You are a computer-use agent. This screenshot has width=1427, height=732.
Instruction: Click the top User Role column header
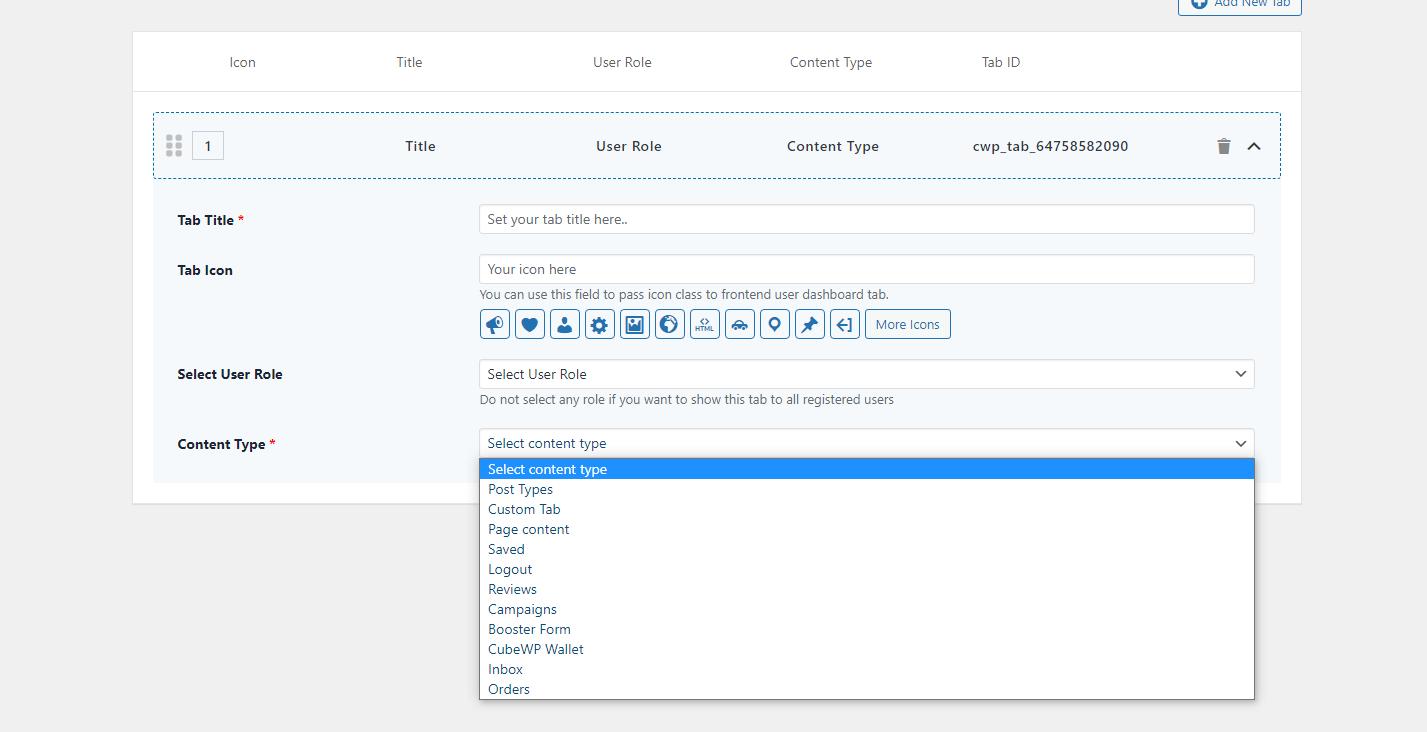(622, 62)
